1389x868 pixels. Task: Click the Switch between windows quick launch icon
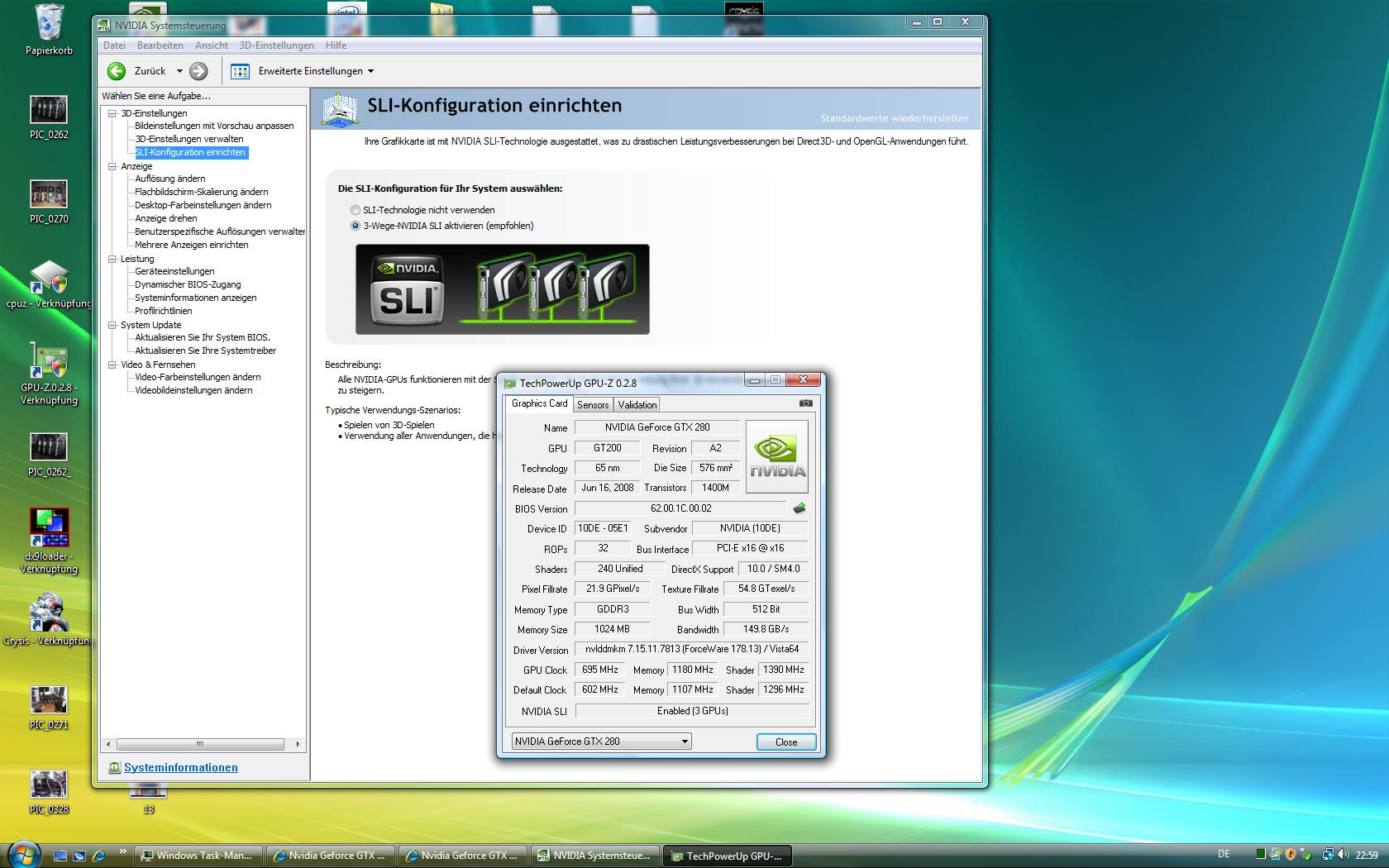(x=79, y=856)
